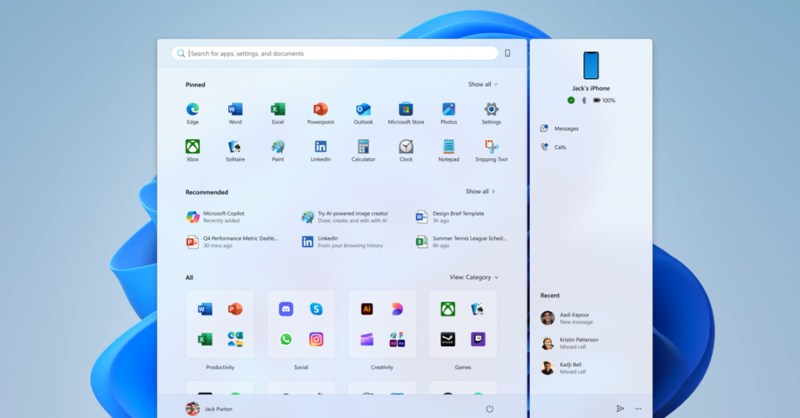This screenshot has height=418, width=800.
Task: Click the power button icon
Action: tap(489, 409)
